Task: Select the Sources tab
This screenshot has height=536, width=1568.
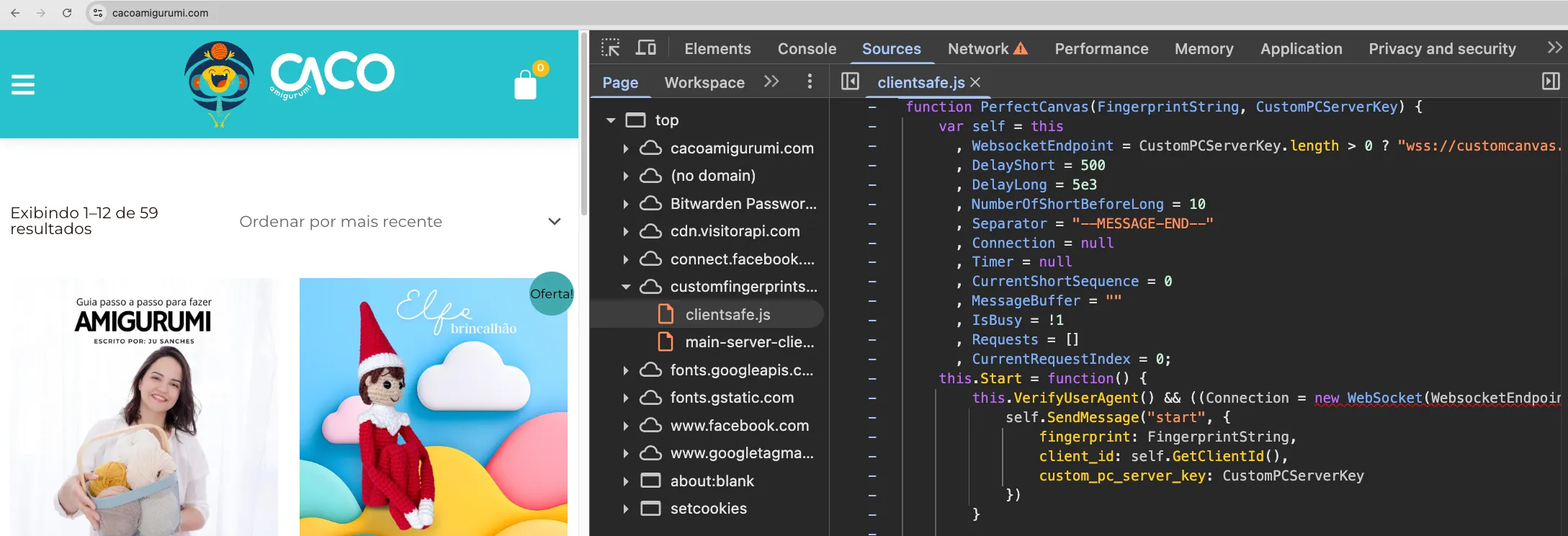Action: (x=891, y=48)
